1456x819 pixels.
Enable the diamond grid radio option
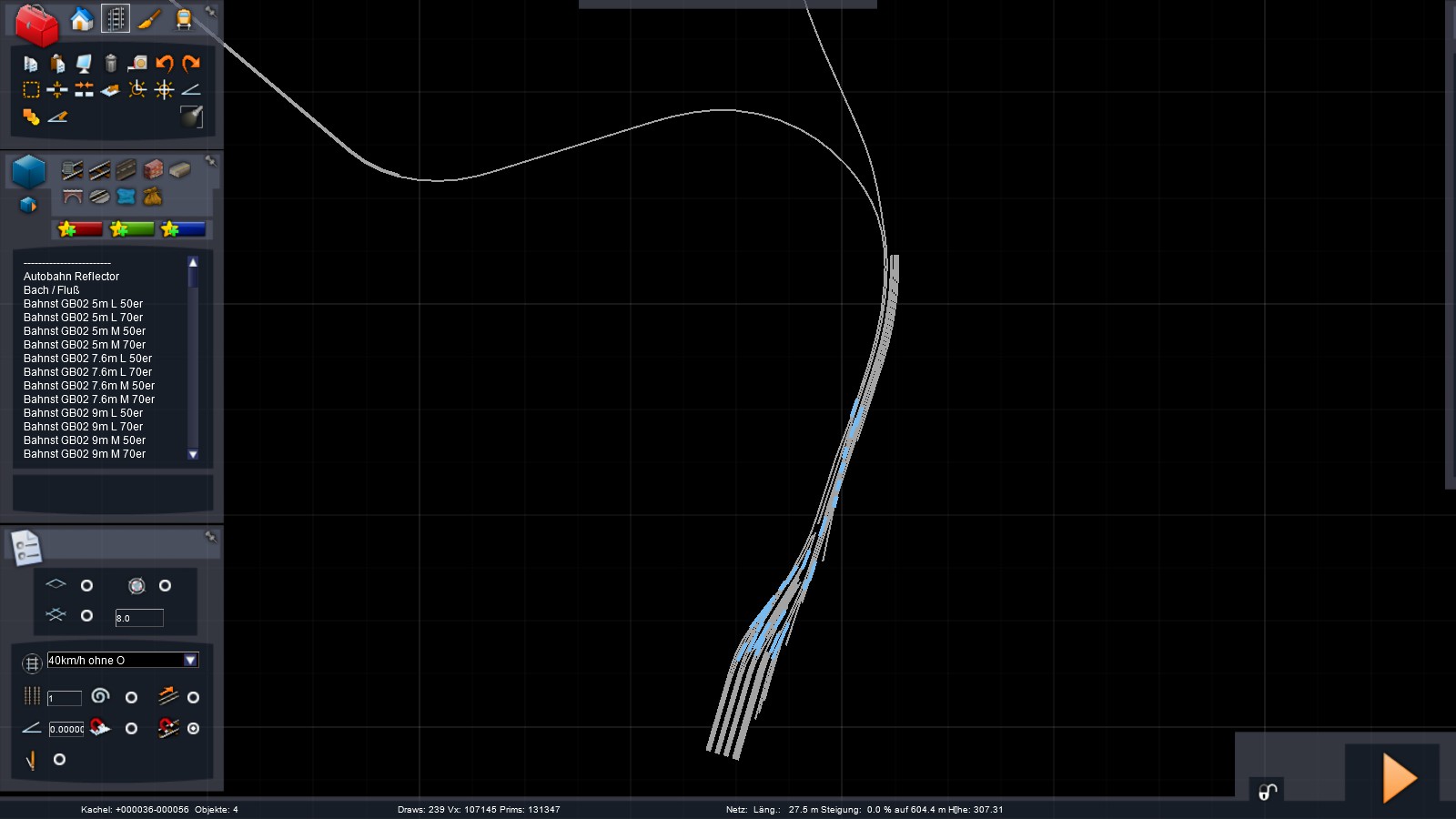tap(86, 586)
